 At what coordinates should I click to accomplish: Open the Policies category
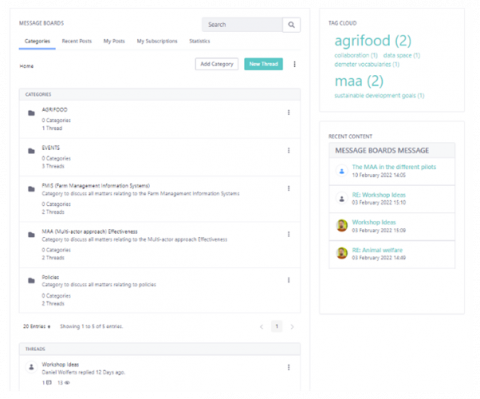[x=50, y=277]
